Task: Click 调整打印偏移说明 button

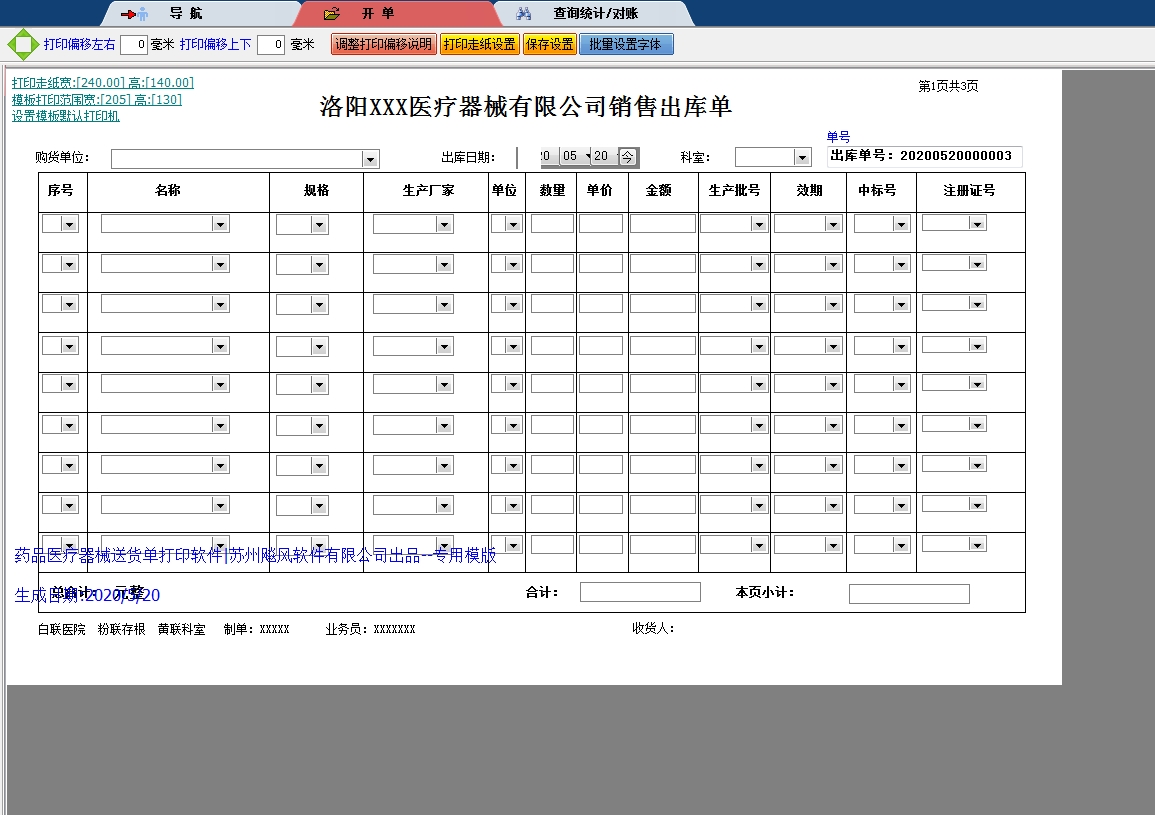Action: pyautogui.click(x=383, y=45)
